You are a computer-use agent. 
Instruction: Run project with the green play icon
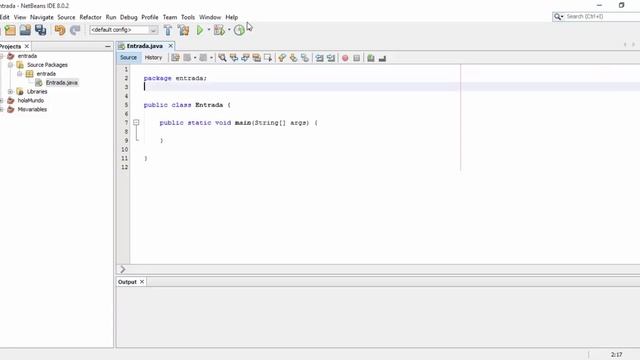(200, 30)
